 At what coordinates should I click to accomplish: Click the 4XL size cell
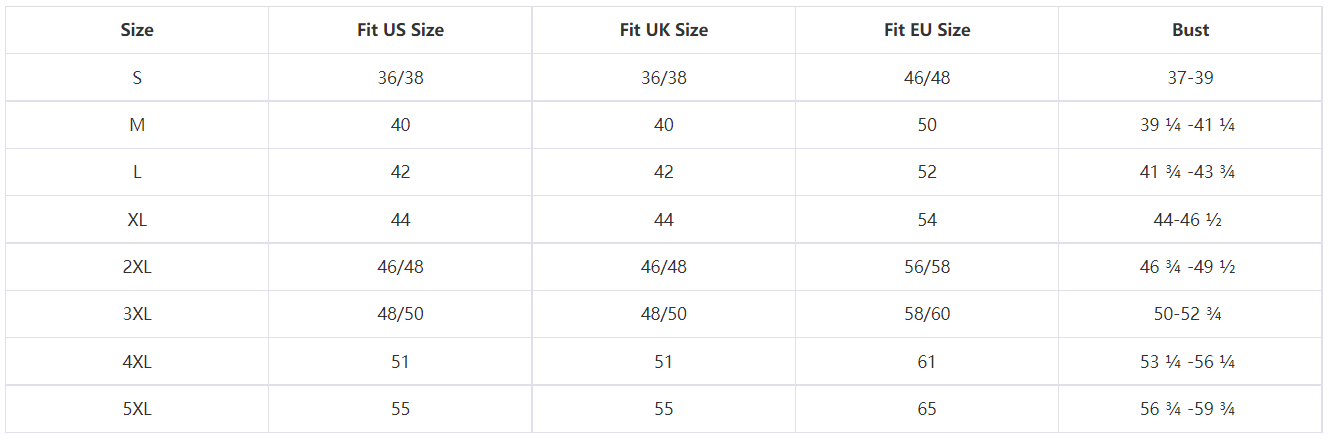[x=137, y=362]
